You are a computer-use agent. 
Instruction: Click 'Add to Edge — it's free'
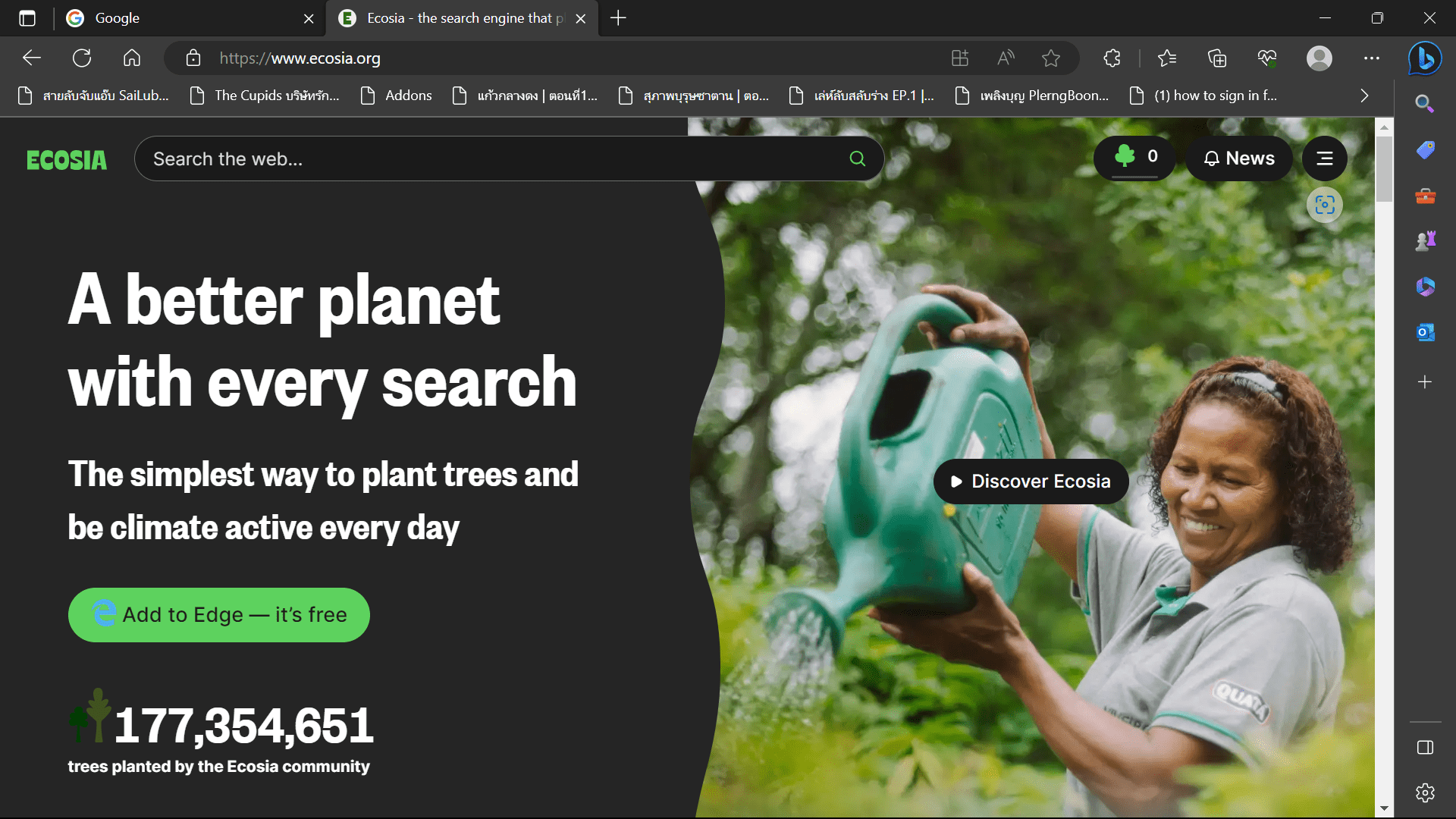coord(219,615)
